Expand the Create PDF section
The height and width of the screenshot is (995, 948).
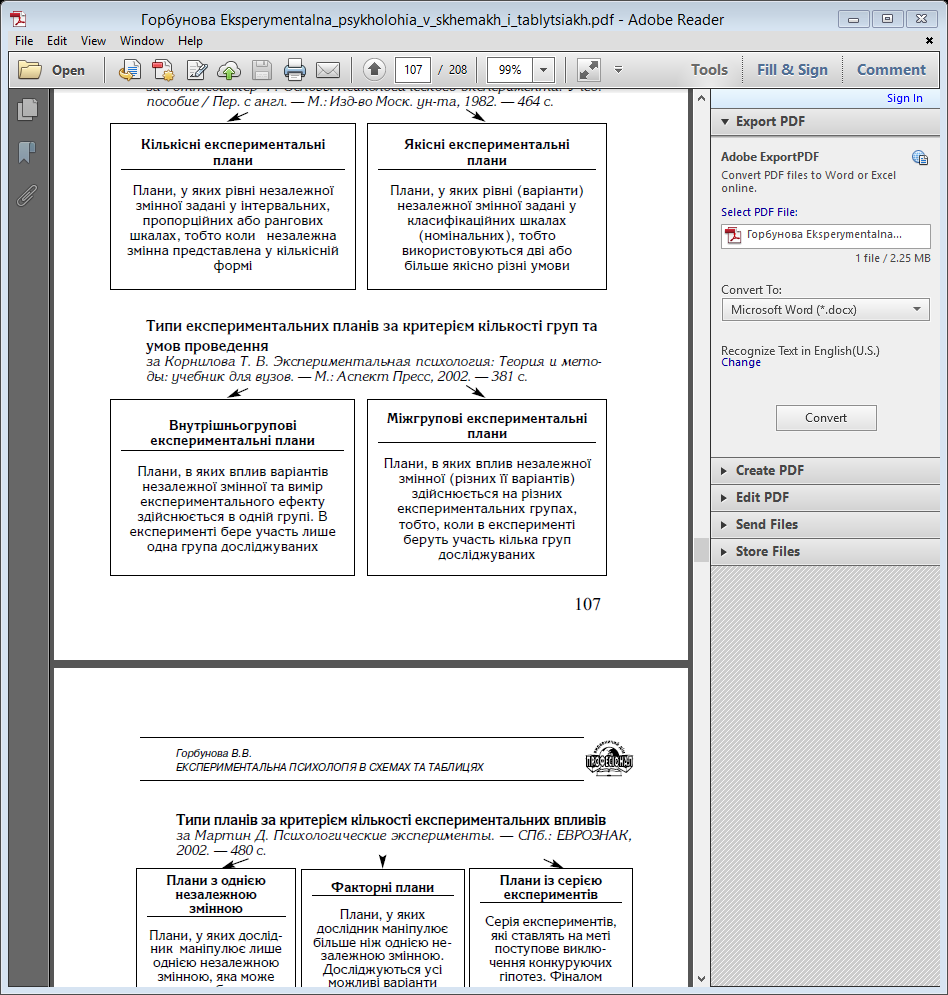tap(770, 470)
